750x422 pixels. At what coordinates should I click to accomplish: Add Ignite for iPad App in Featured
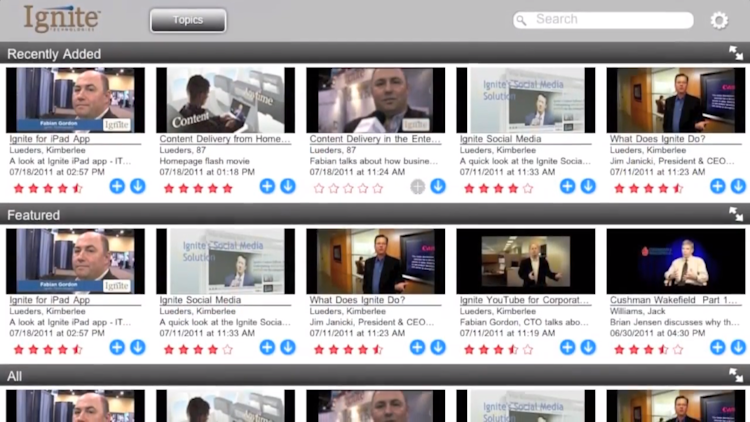117,347
